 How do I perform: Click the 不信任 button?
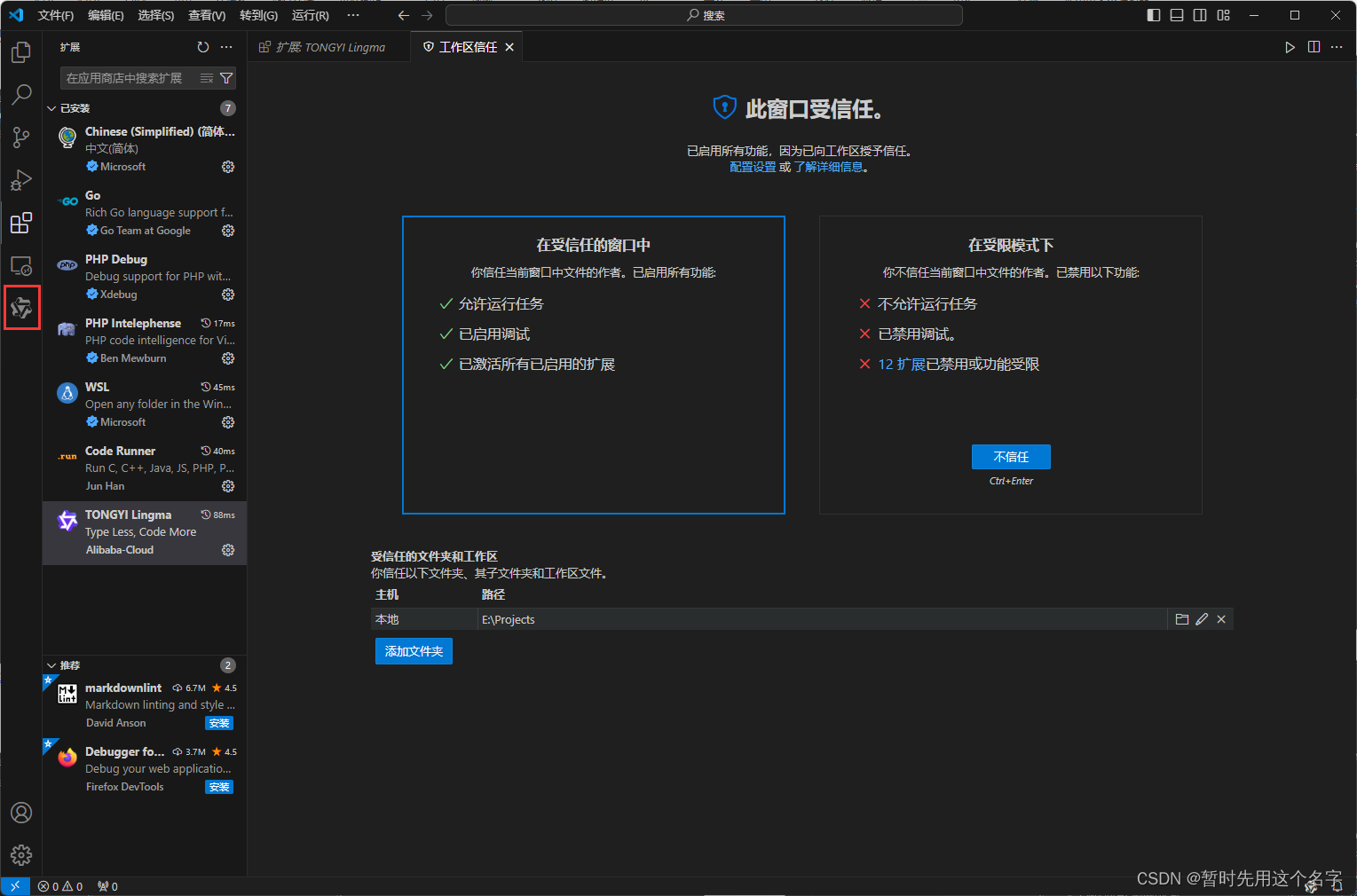(1011, 457)
